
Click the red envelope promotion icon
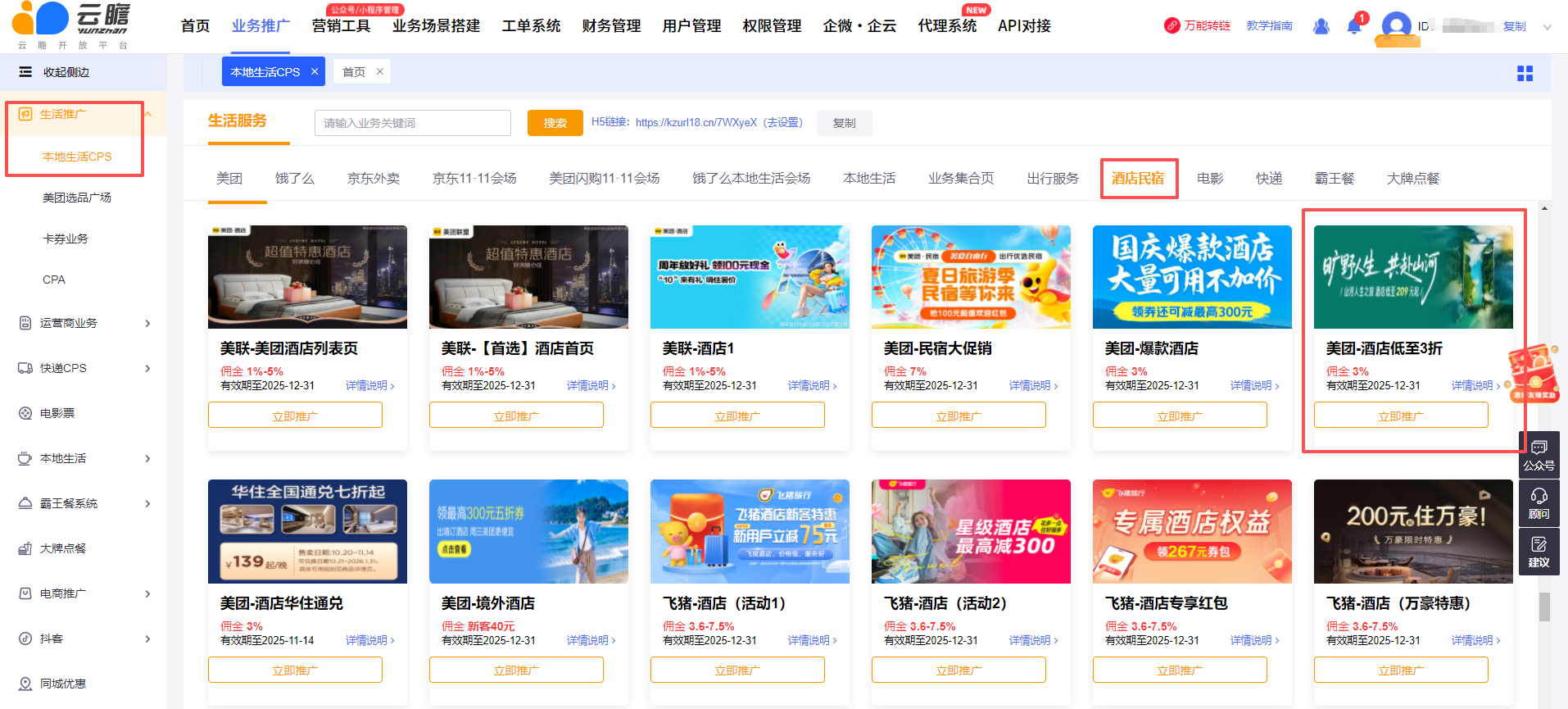click(1534, 373)
